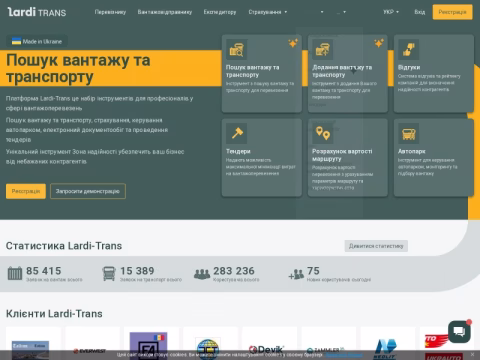This screenshot has height=360, width=480.
Task: Click the Made in Ukraine badge
Action: tap(37, 41)
